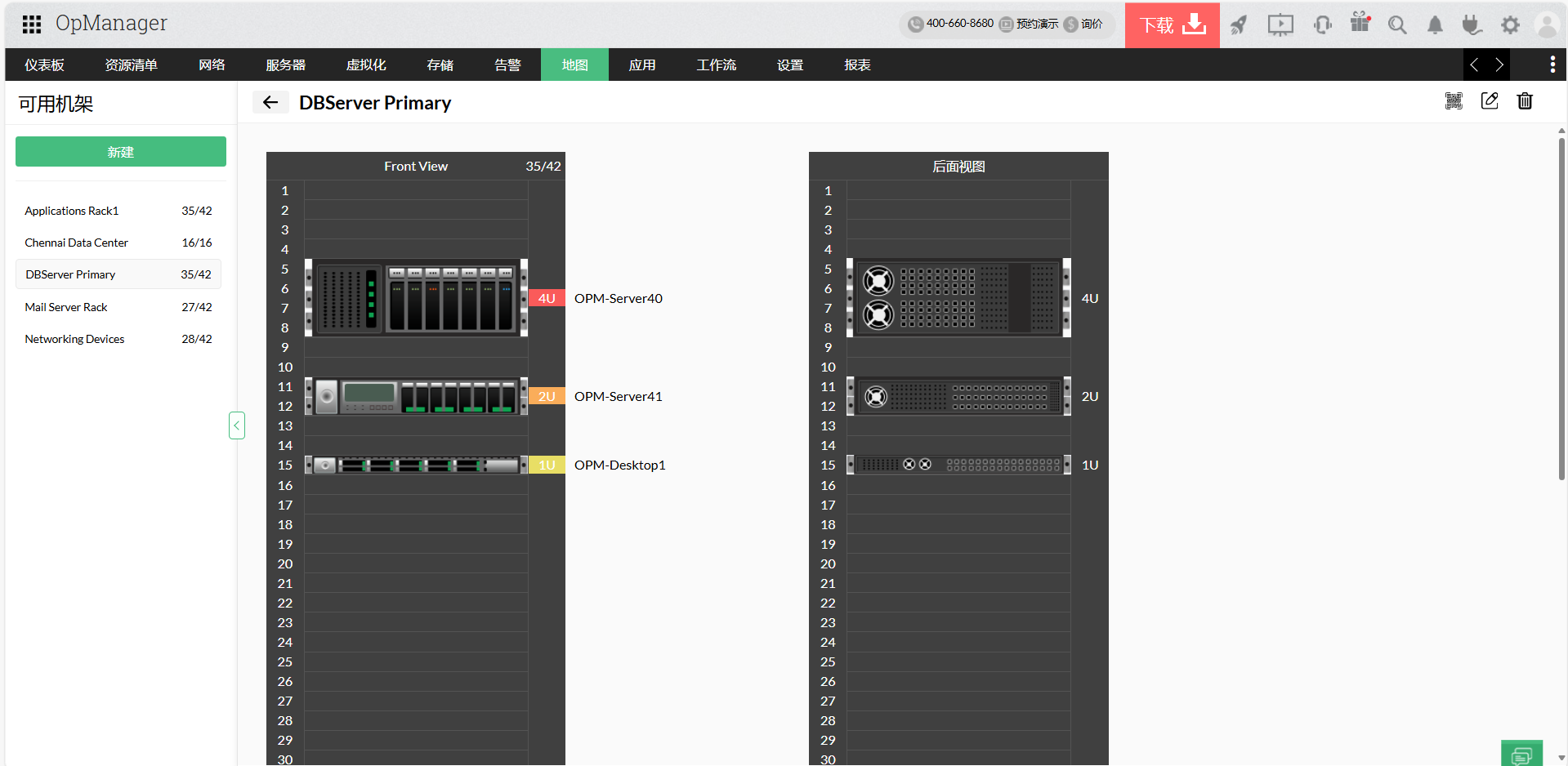Switch to the 网络 tab
Image resolution: width=1568 pixels, height=766 pixels.
click(x=212, y=65)
